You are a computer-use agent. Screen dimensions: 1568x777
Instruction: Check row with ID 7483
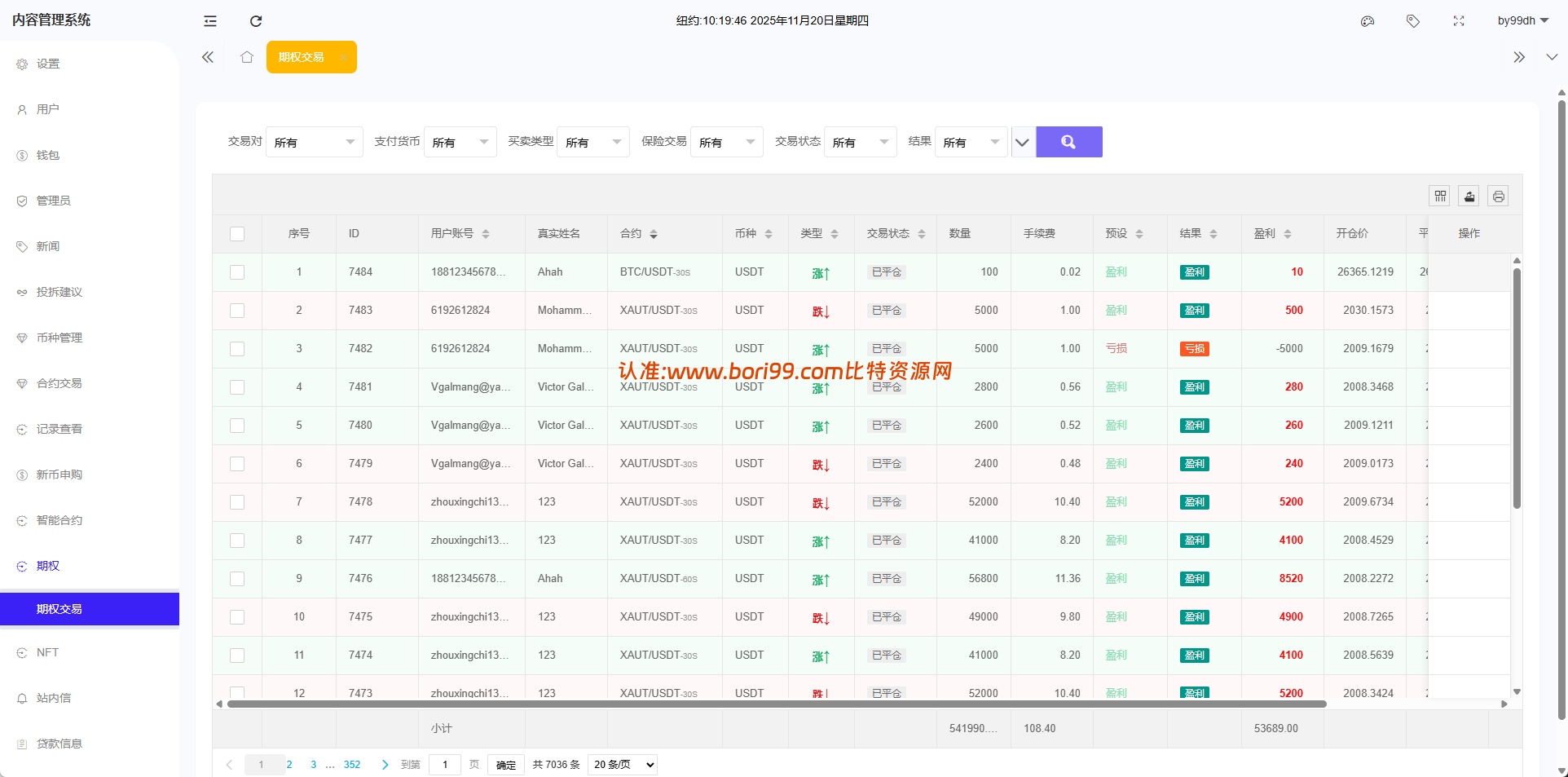(237, 311)
